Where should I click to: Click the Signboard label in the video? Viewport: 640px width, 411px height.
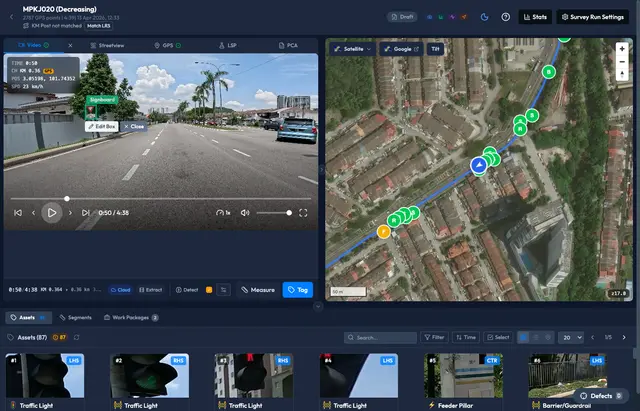(x=102, y=100)
